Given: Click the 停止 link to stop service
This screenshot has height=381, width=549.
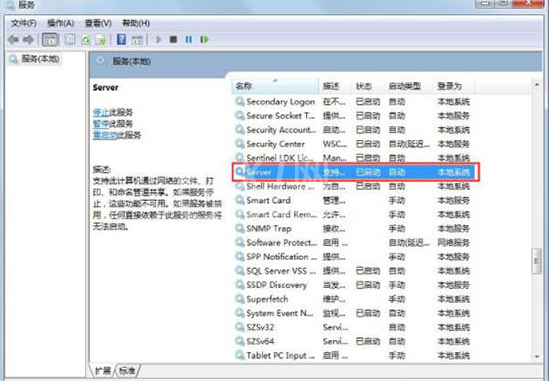Looking at the screenshot, I should [x=101, y=112].
